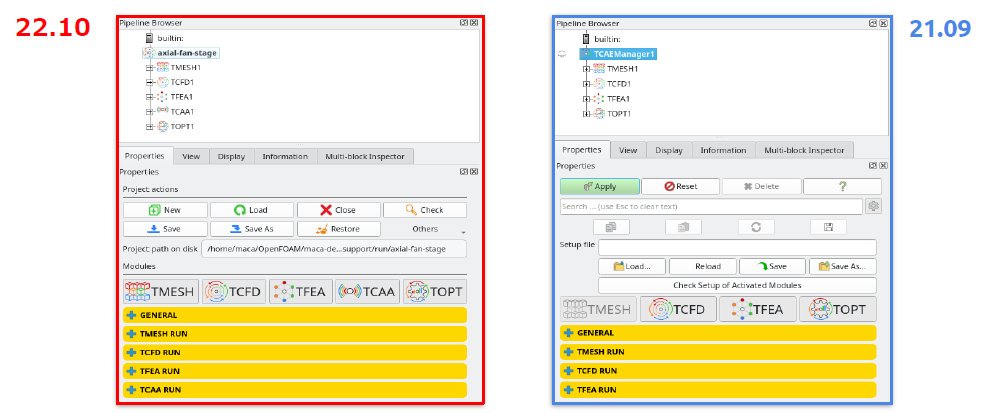Click the Save button in the 22.10 project actions
The width and height of the screenshot is (987, 413).
(x=165, y=229)
